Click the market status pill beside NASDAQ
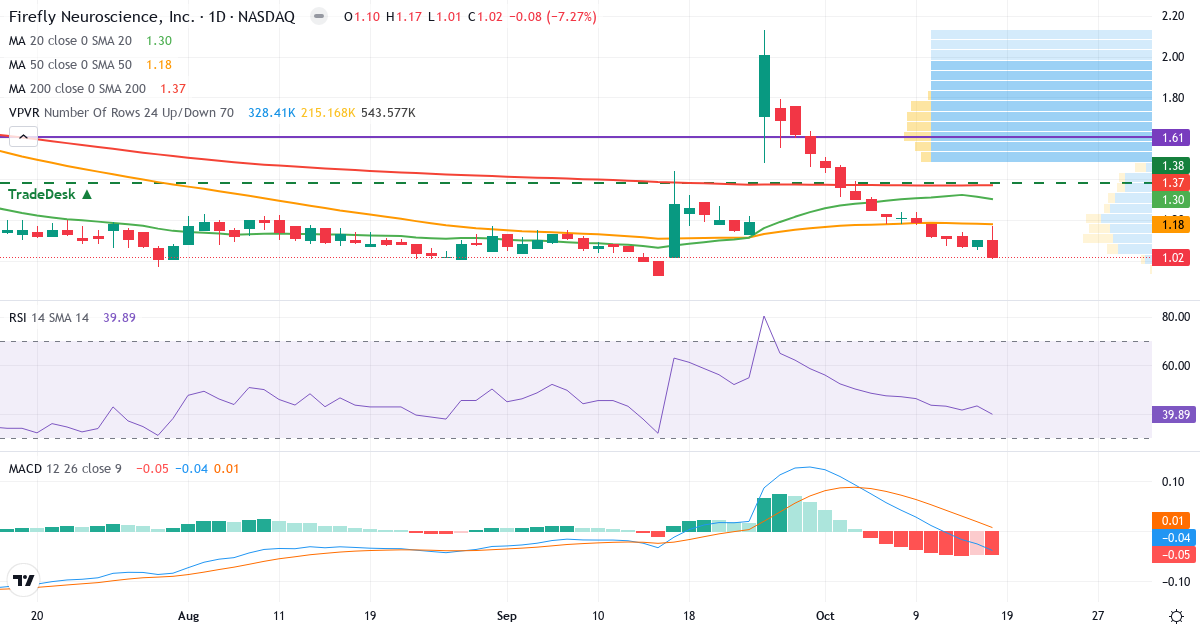This screenshot has height=630, width=1200. 319,17
